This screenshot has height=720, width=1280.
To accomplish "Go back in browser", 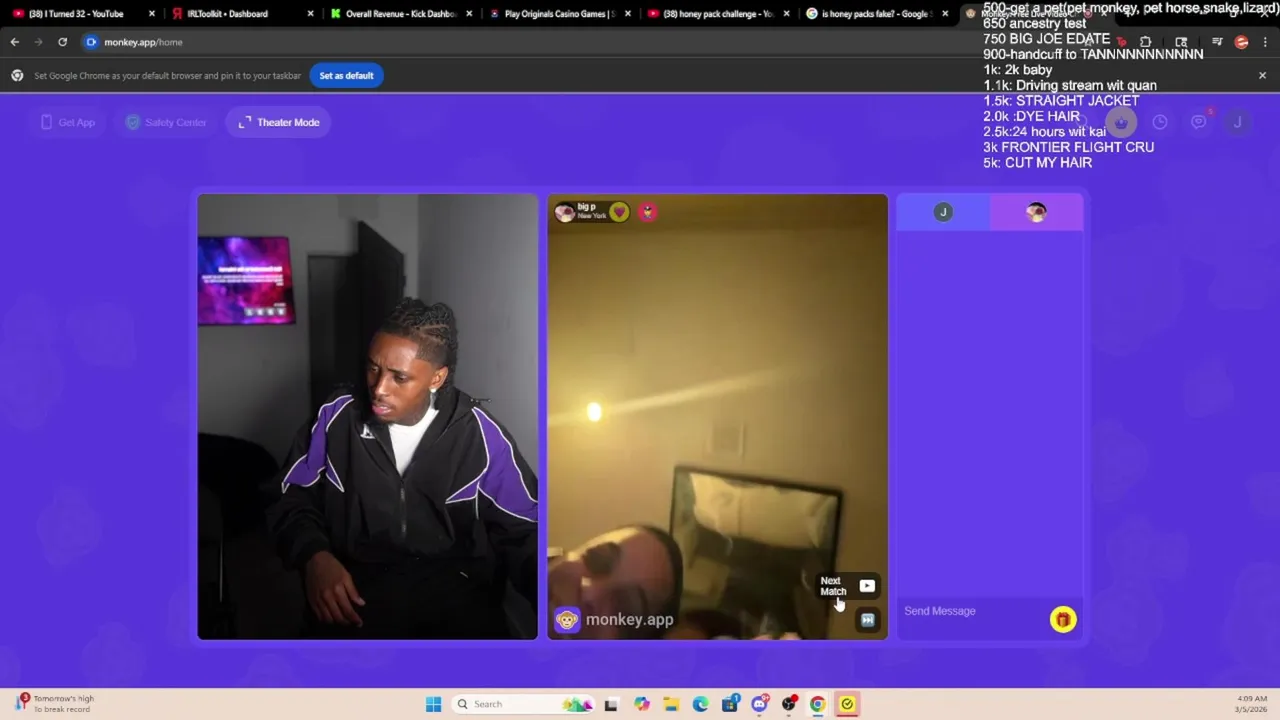I will [x=15, y=42].
